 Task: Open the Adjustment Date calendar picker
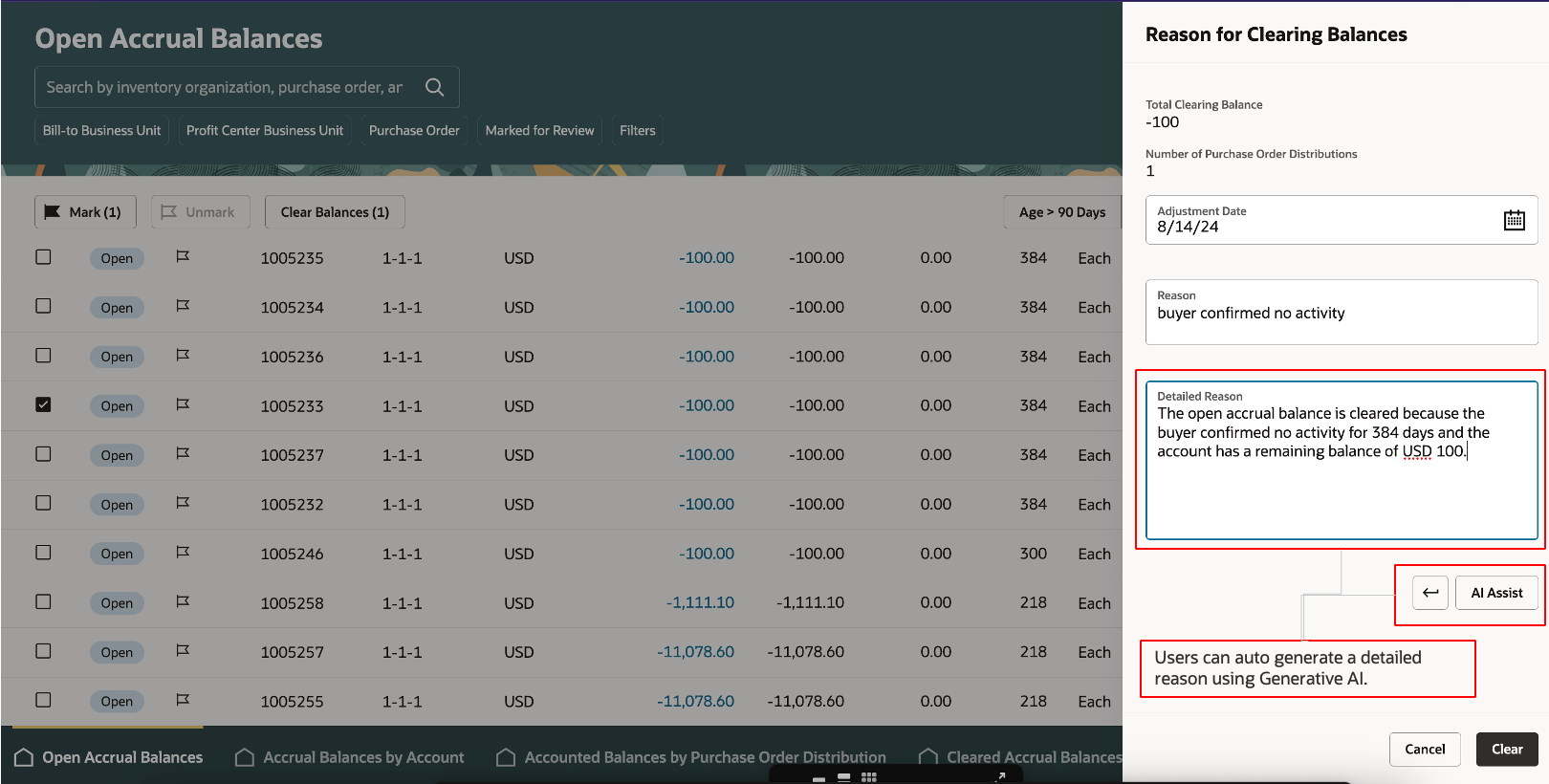[1514, 220]
